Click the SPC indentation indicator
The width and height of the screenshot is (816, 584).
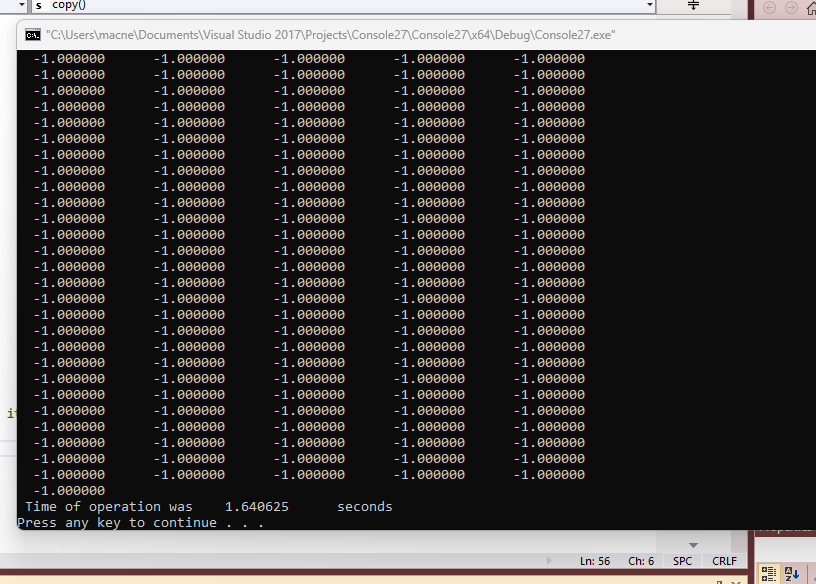tap(683, 561)
